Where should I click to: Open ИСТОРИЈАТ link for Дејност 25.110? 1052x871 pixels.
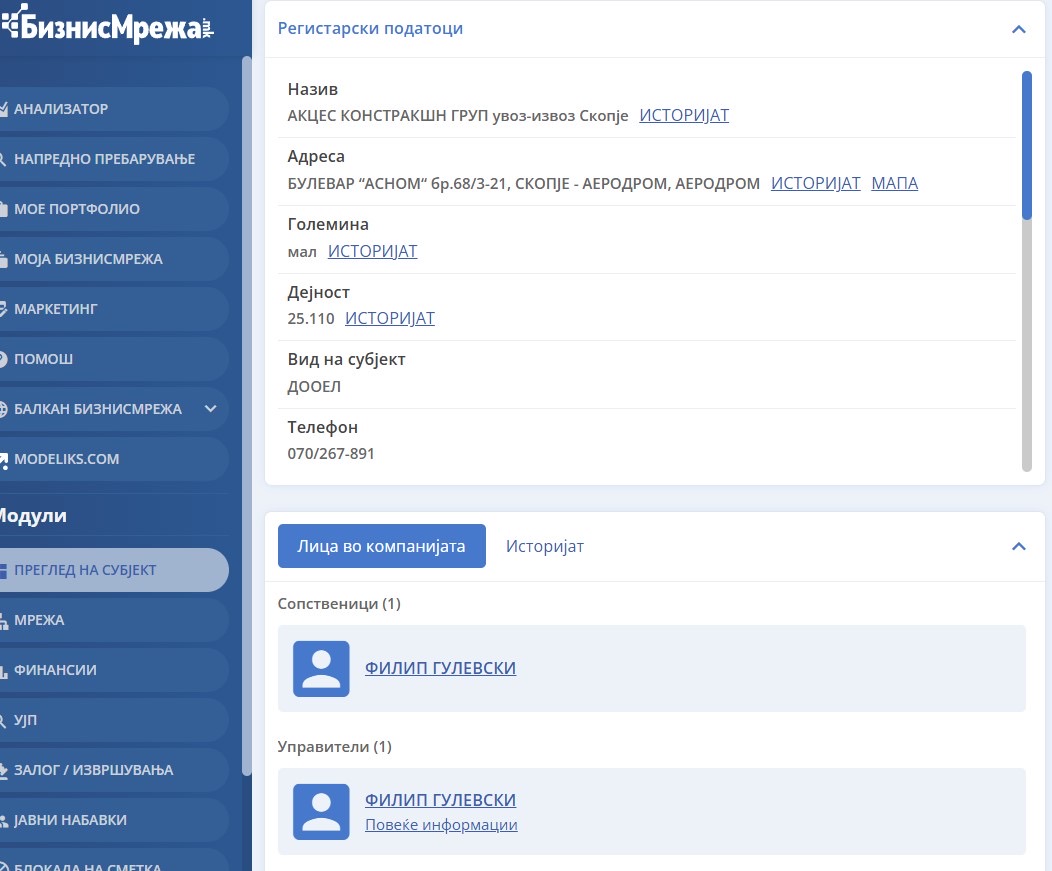(x=390, y=318)
